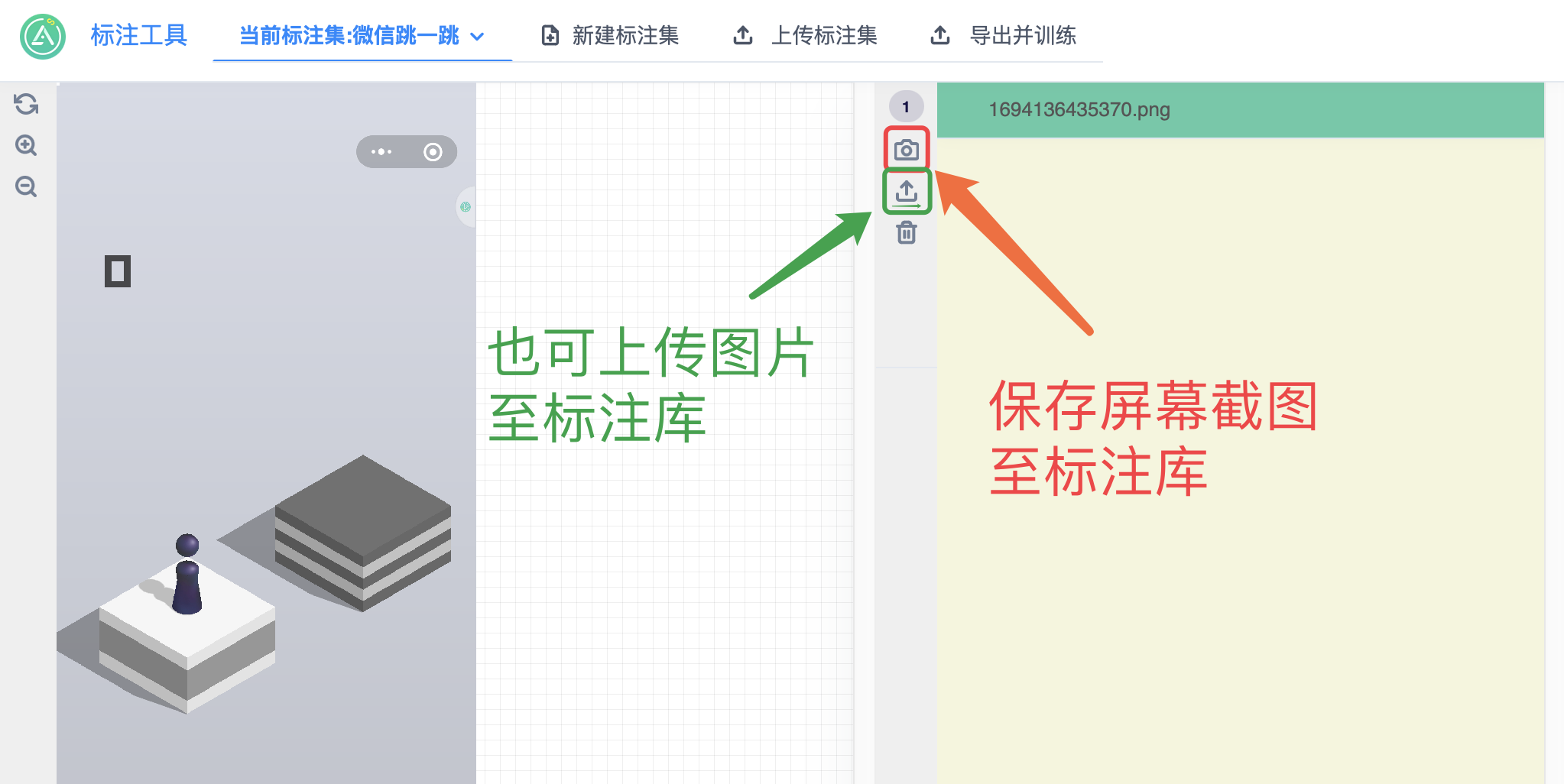
Task: Click the circle target icon in game preview
Action: pyautogui.click(x=433, y=152)
